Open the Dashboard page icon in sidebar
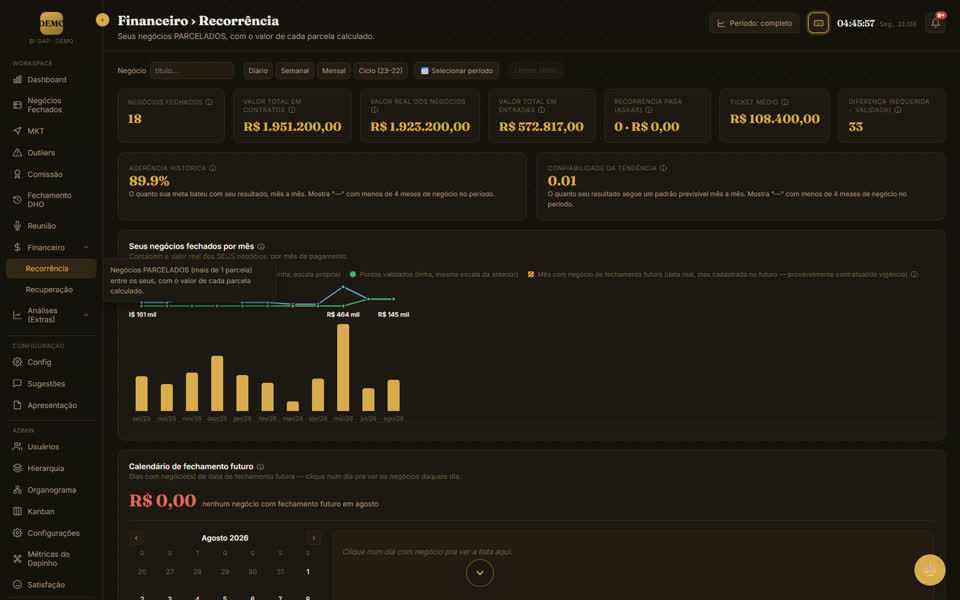This screenshot has height=600, width=960. pyautogui.click(x=17, y=80)
